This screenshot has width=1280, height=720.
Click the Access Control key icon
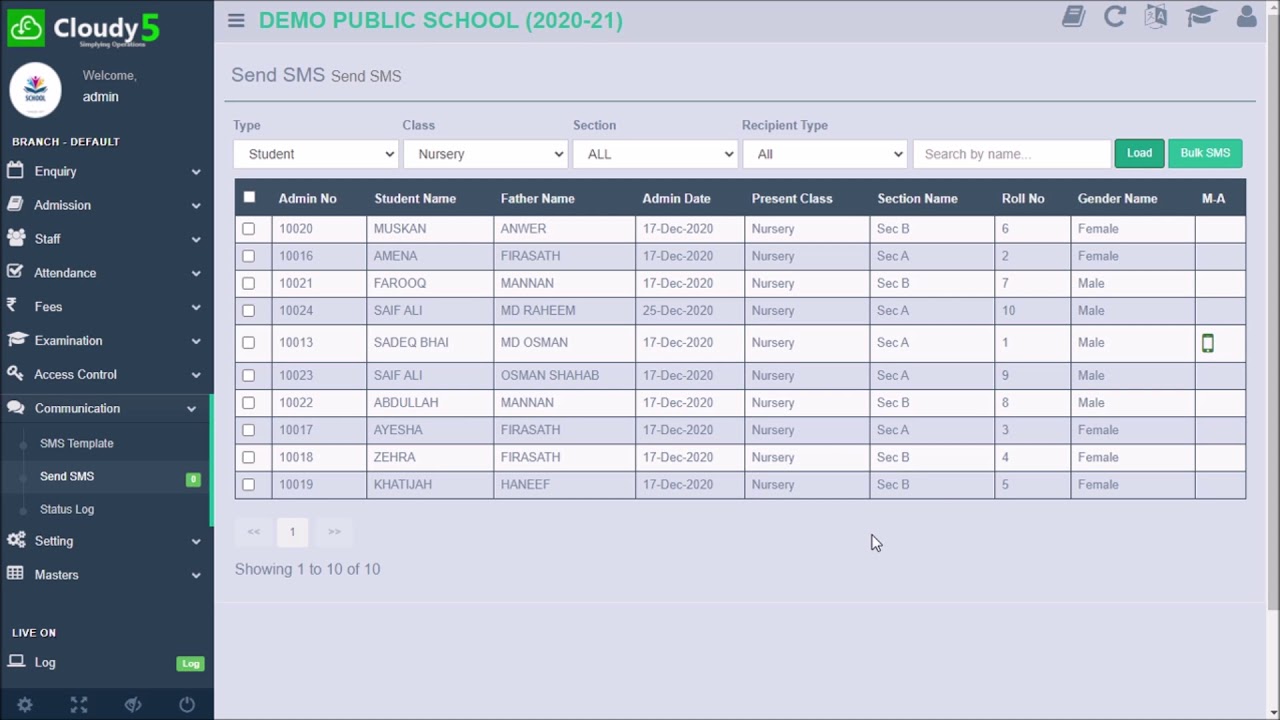click(15, 374)
